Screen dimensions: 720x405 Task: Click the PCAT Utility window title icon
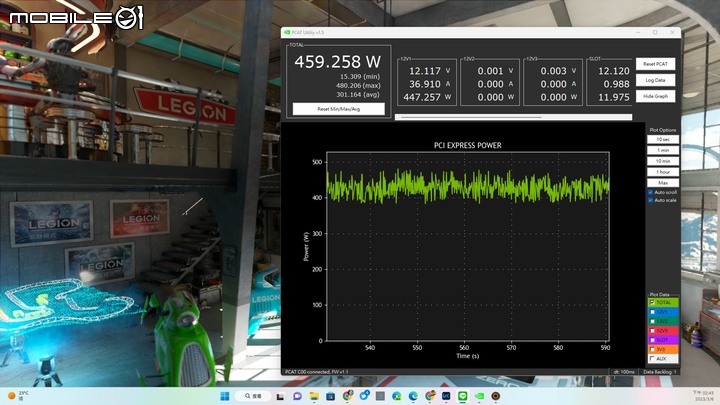click(x=287, y=33)
